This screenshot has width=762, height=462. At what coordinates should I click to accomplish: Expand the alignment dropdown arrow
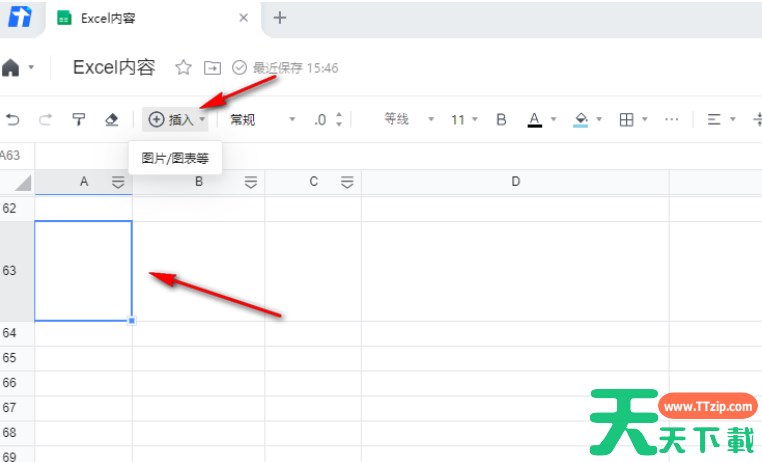733,119
